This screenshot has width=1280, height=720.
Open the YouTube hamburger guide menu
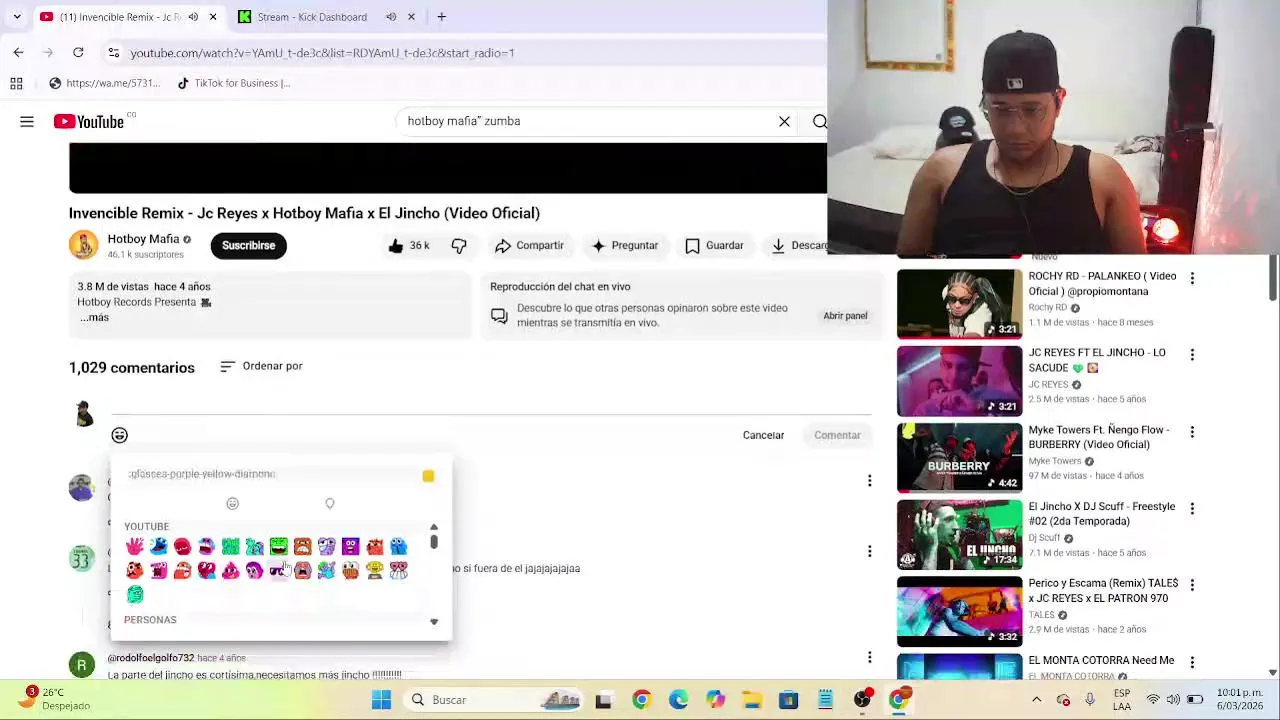[x=27, y=122]
